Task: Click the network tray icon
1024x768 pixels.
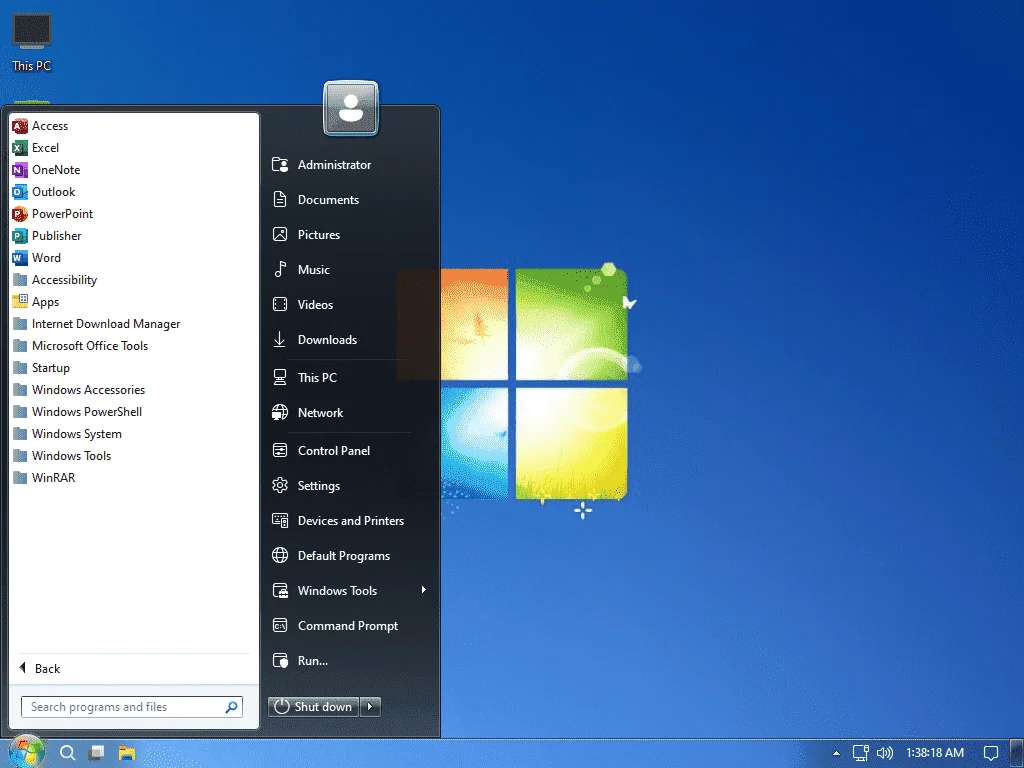Action: [861, 753]
